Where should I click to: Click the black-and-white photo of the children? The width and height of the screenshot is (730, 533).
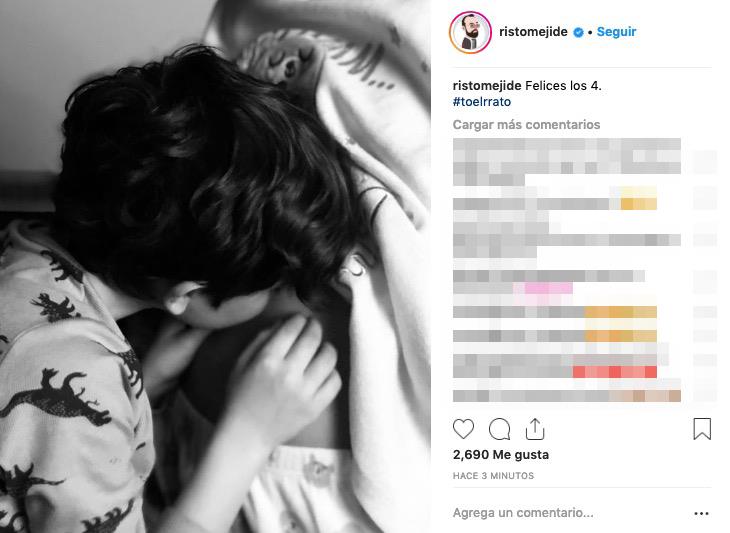click(x=215, y=266)
